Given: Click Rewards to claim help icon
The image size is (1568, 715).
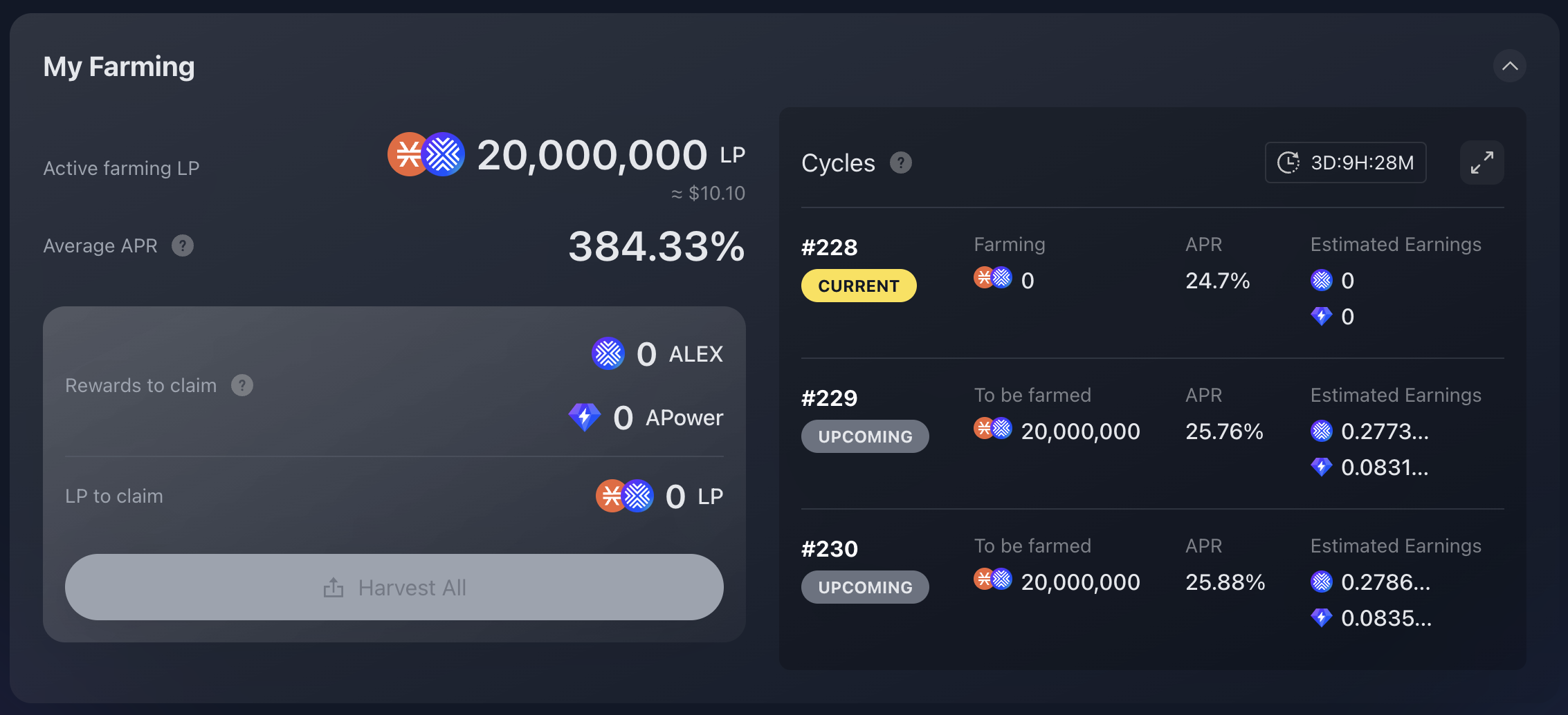Looking at the screenshot, I should click(x=242, y=385).
